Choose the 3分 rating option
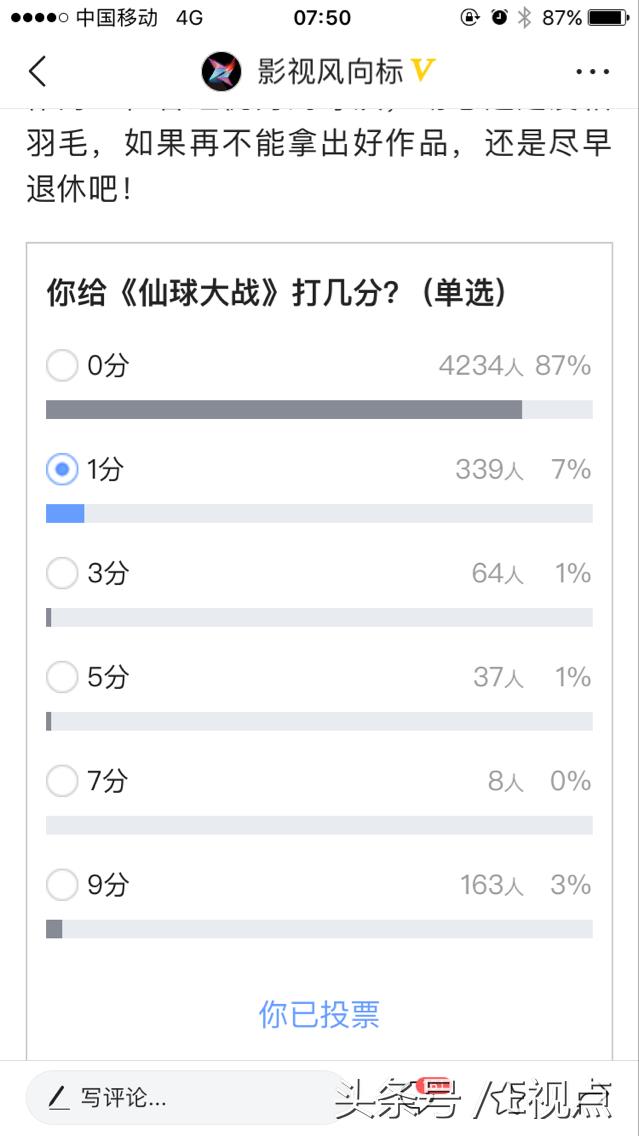The image size is (639, 1136). click(62, 573)
